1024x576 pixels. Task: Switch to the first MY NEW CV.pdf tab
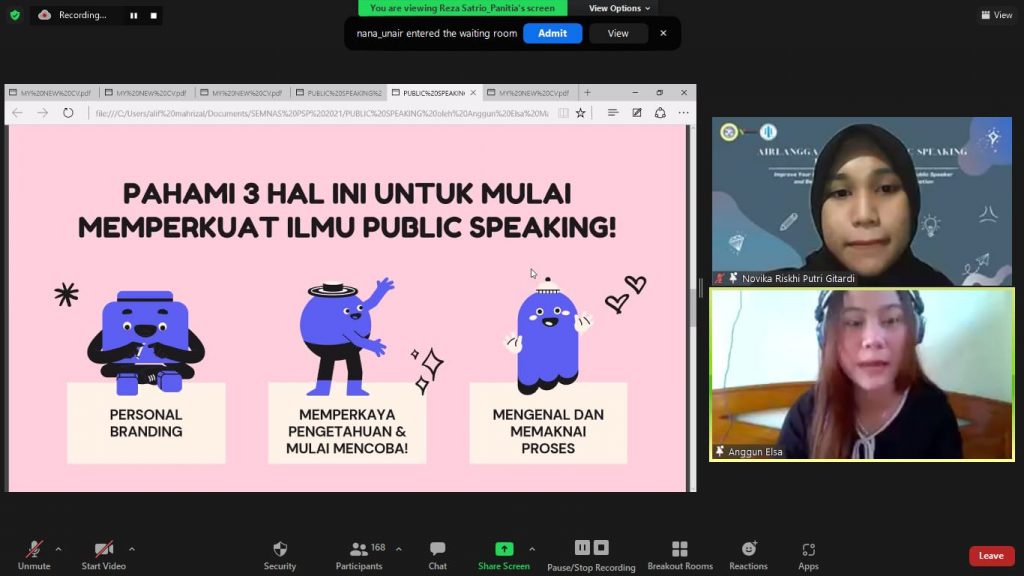[x=52, y=93]
